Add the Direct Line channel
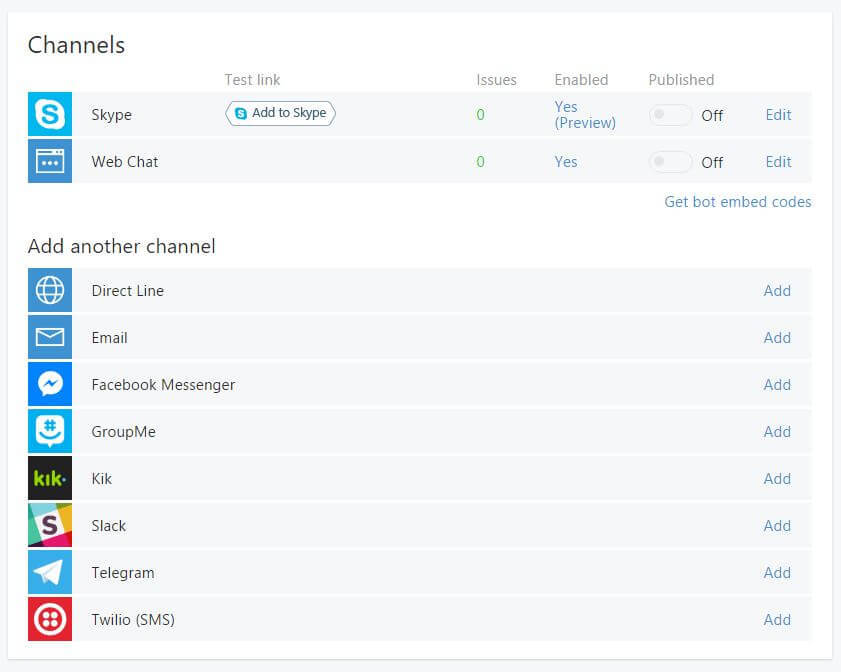Screen dimensions: 841x672 777,290
